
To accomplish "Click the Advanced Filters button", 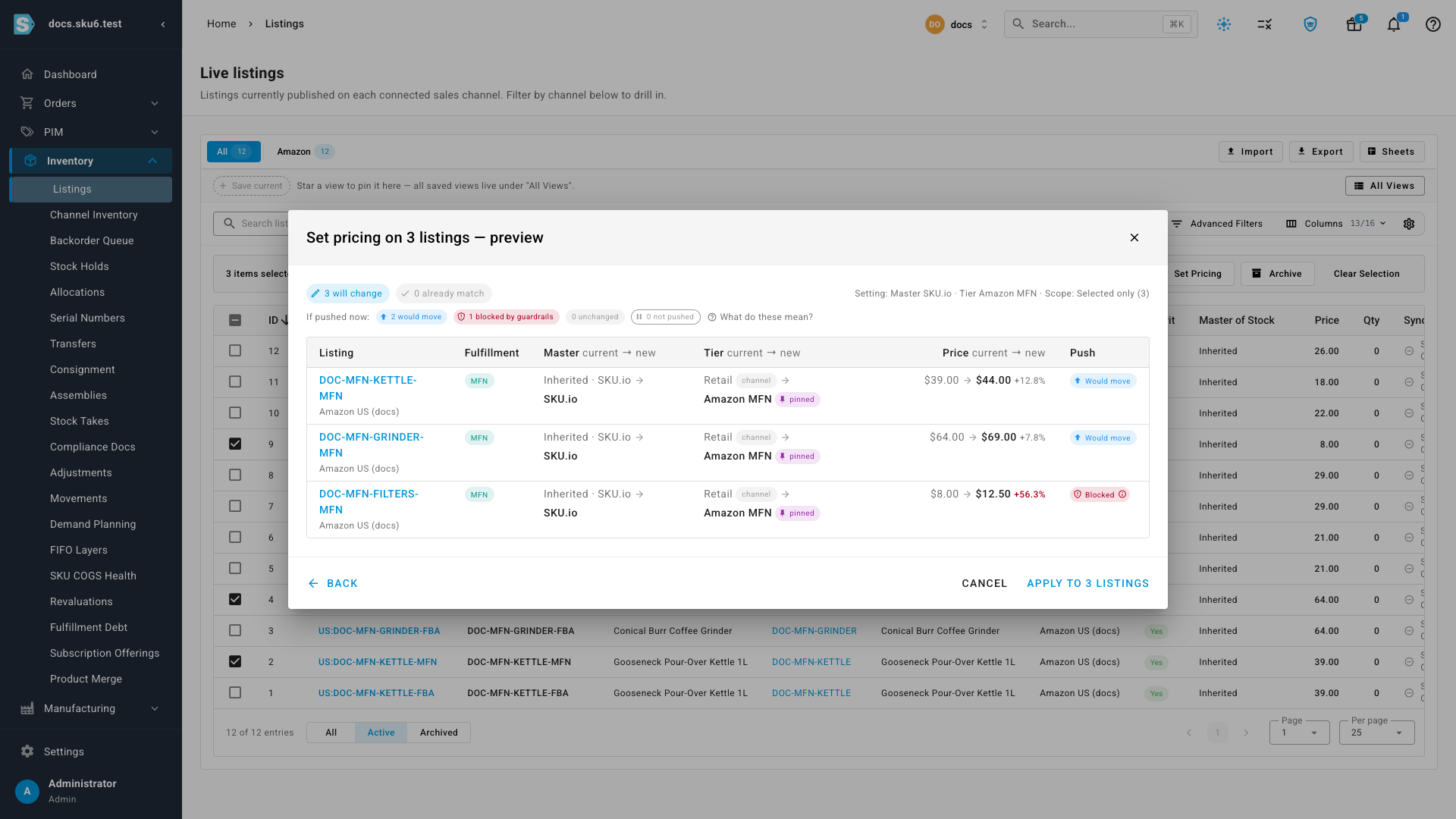I will click(1217, 224).
